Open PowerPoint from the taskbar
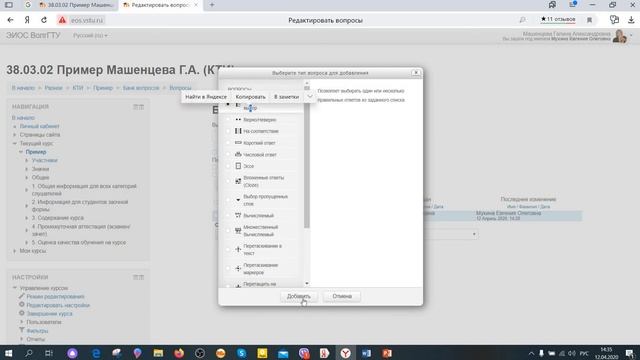The image size is (640, 360). tap(387, 353)
